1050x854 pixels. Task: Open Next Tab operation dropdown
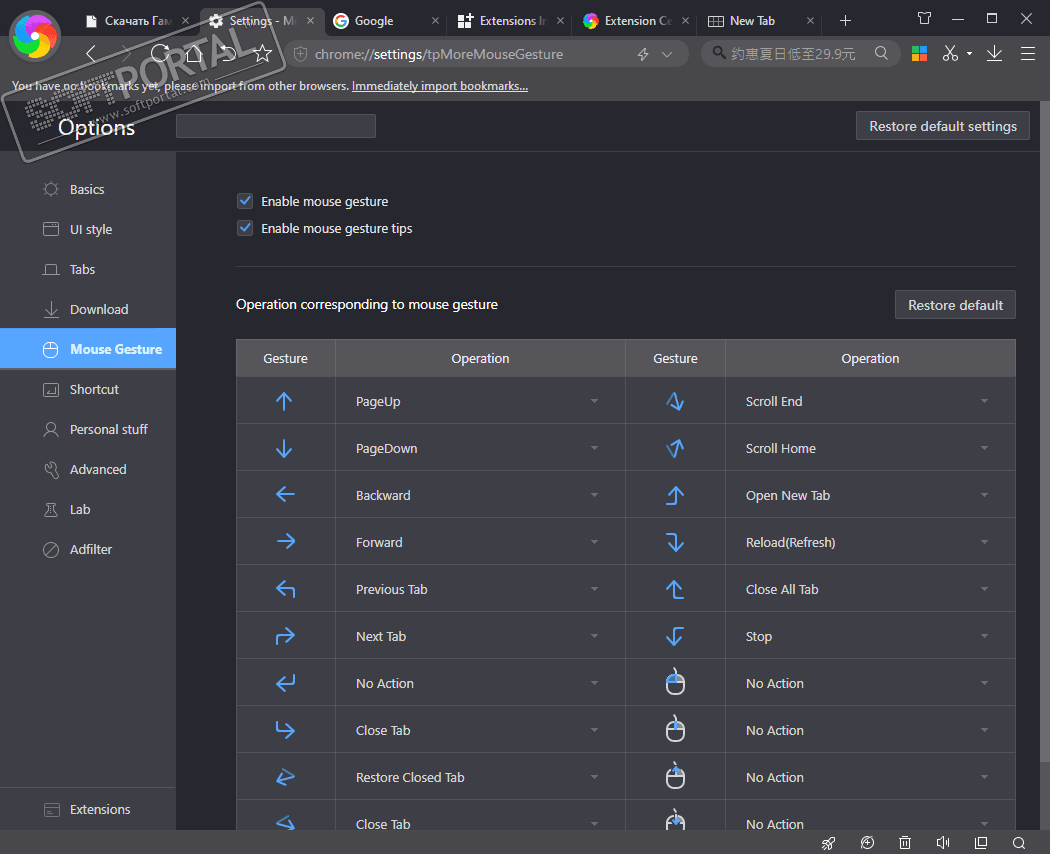[480, 636]
